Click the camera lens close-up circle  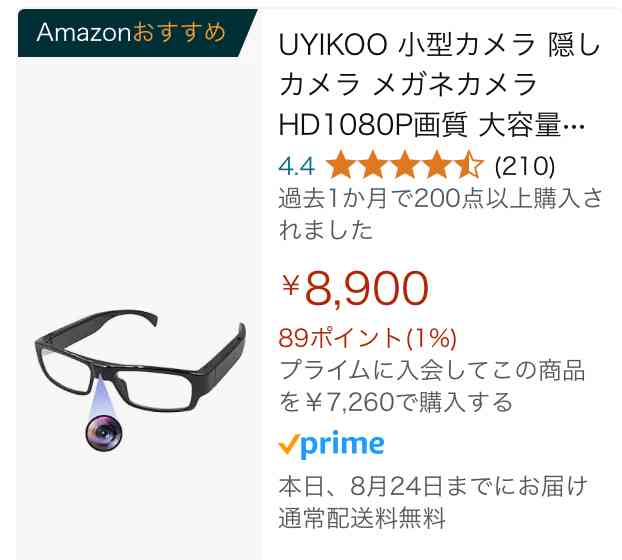104,433
